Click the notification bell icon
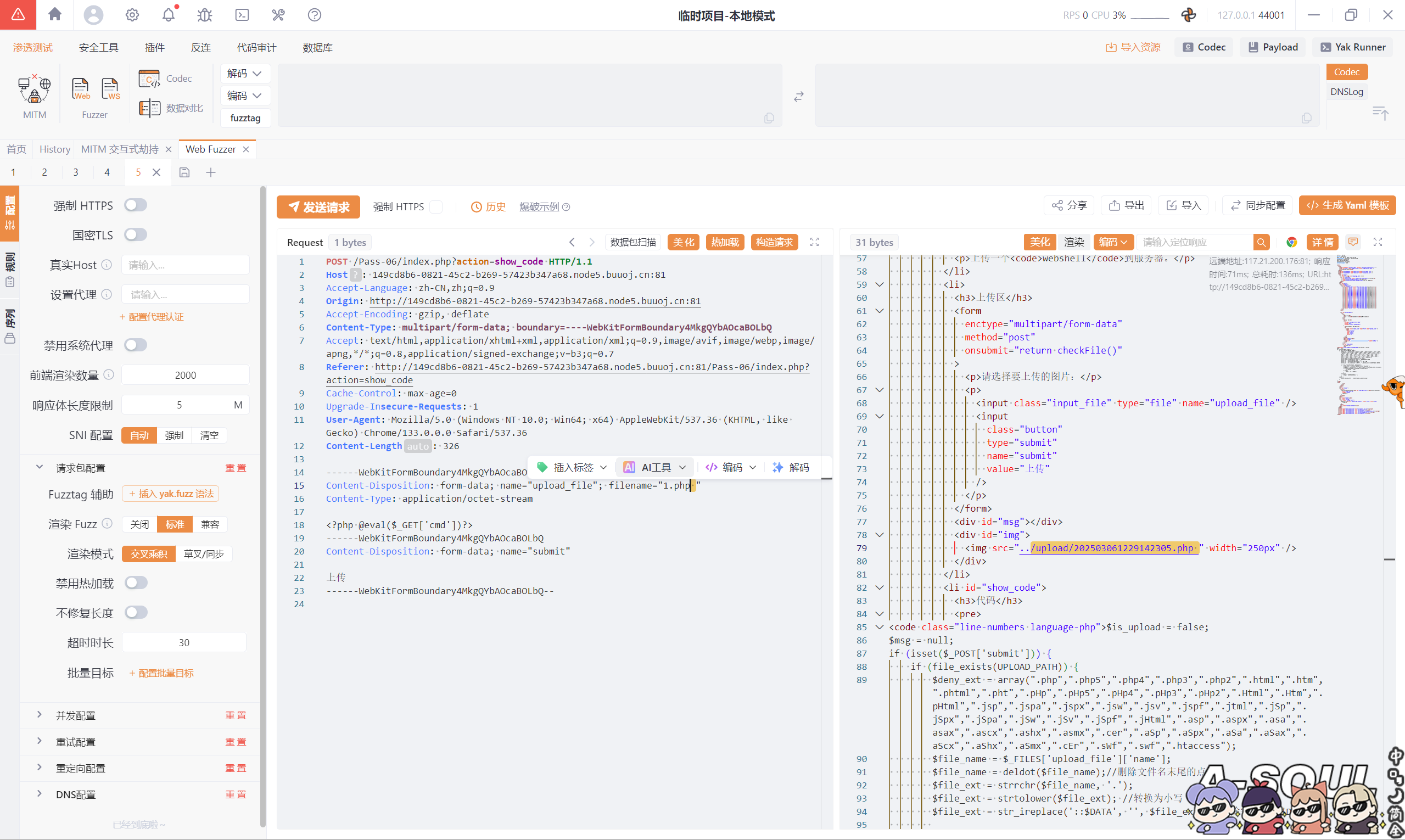The width and height of the screenshot is (1405, 840). pos(168,15)
